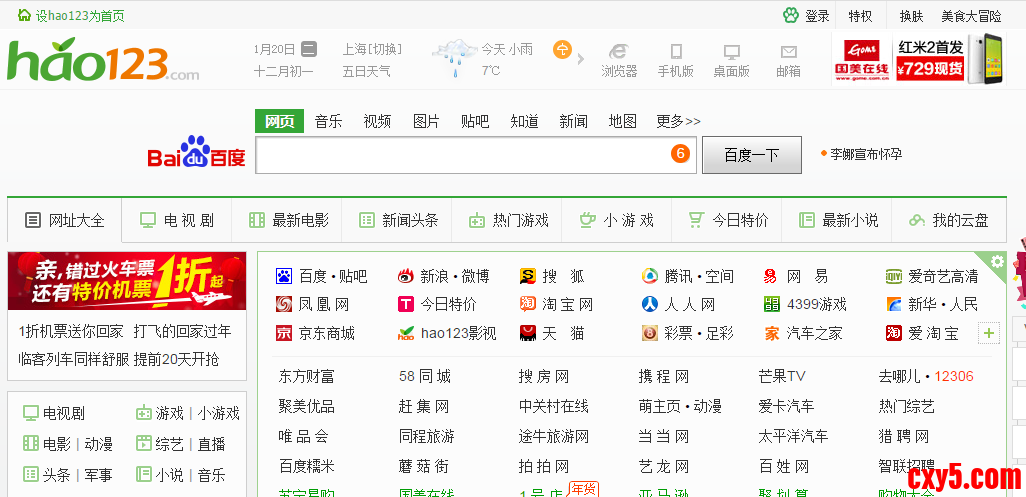Switch to 电视剧 navigation tab

click(x=177, y=220)
